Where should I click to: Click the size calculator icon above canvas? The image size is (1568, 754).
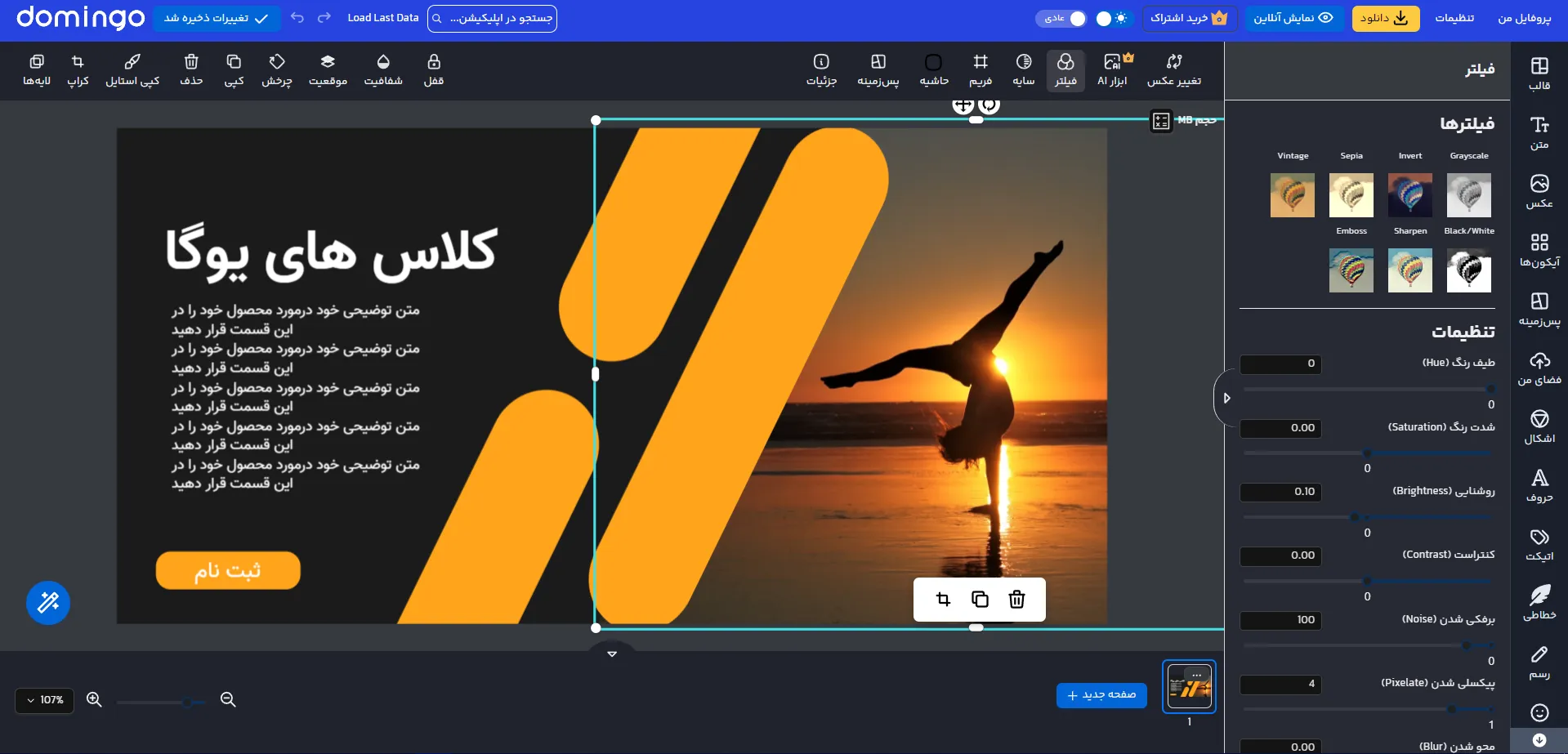pos(1161,122)
